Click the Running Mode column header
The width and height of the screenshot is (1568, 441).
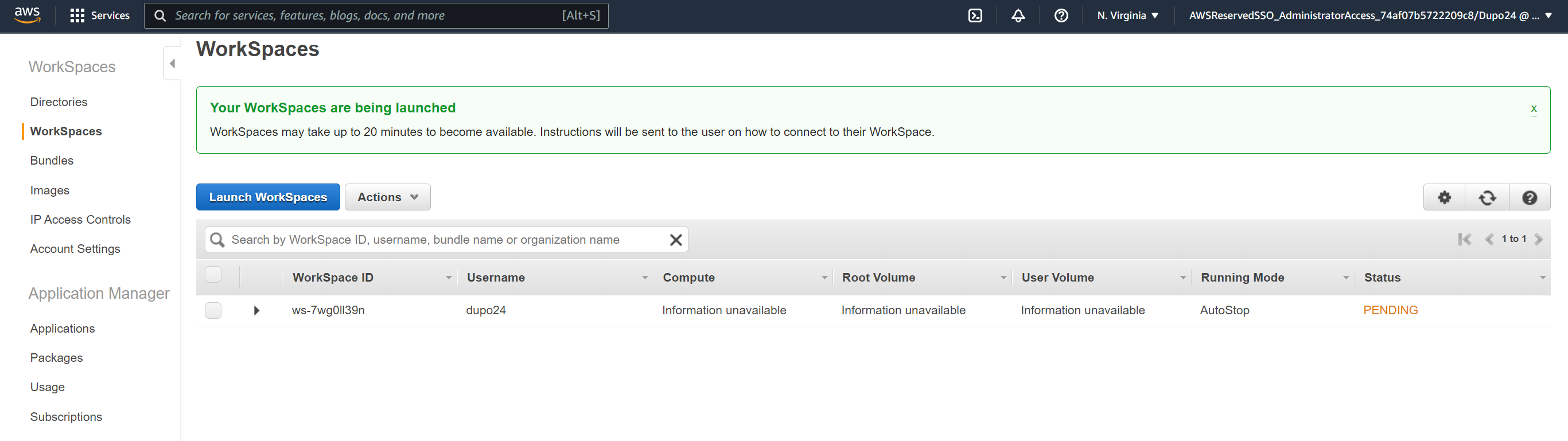point(1242,278)
